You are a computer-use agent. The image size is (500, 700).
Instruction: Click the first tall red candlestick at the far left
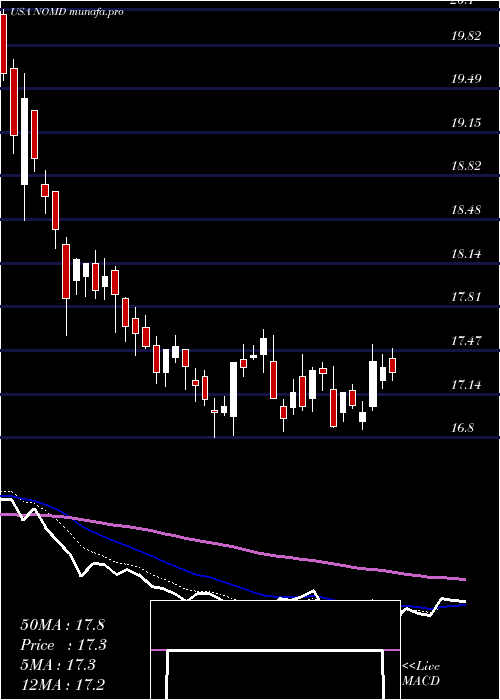3,44
